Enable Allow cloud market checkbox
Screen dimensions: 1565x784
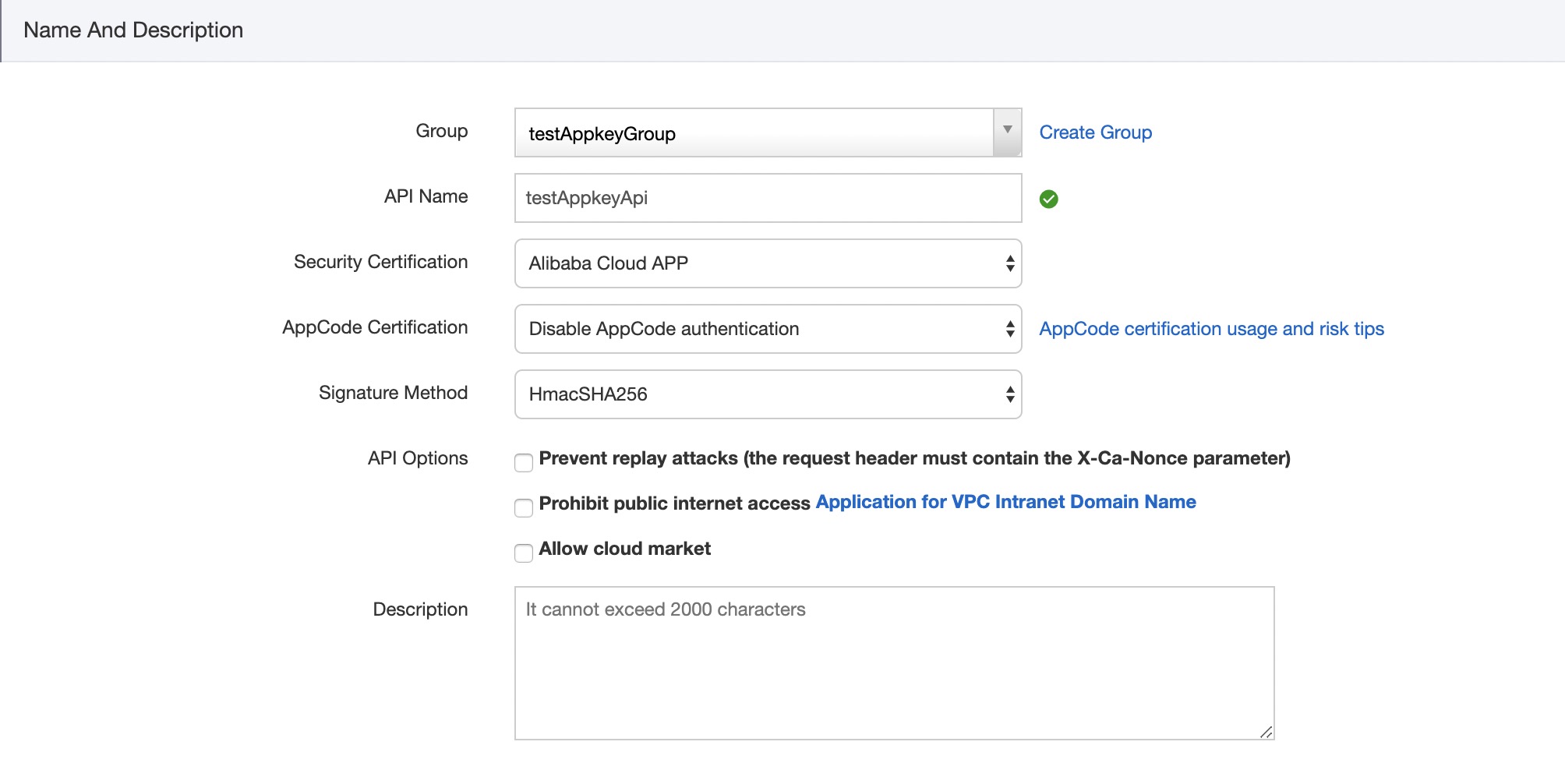click(x=524, y=553)
